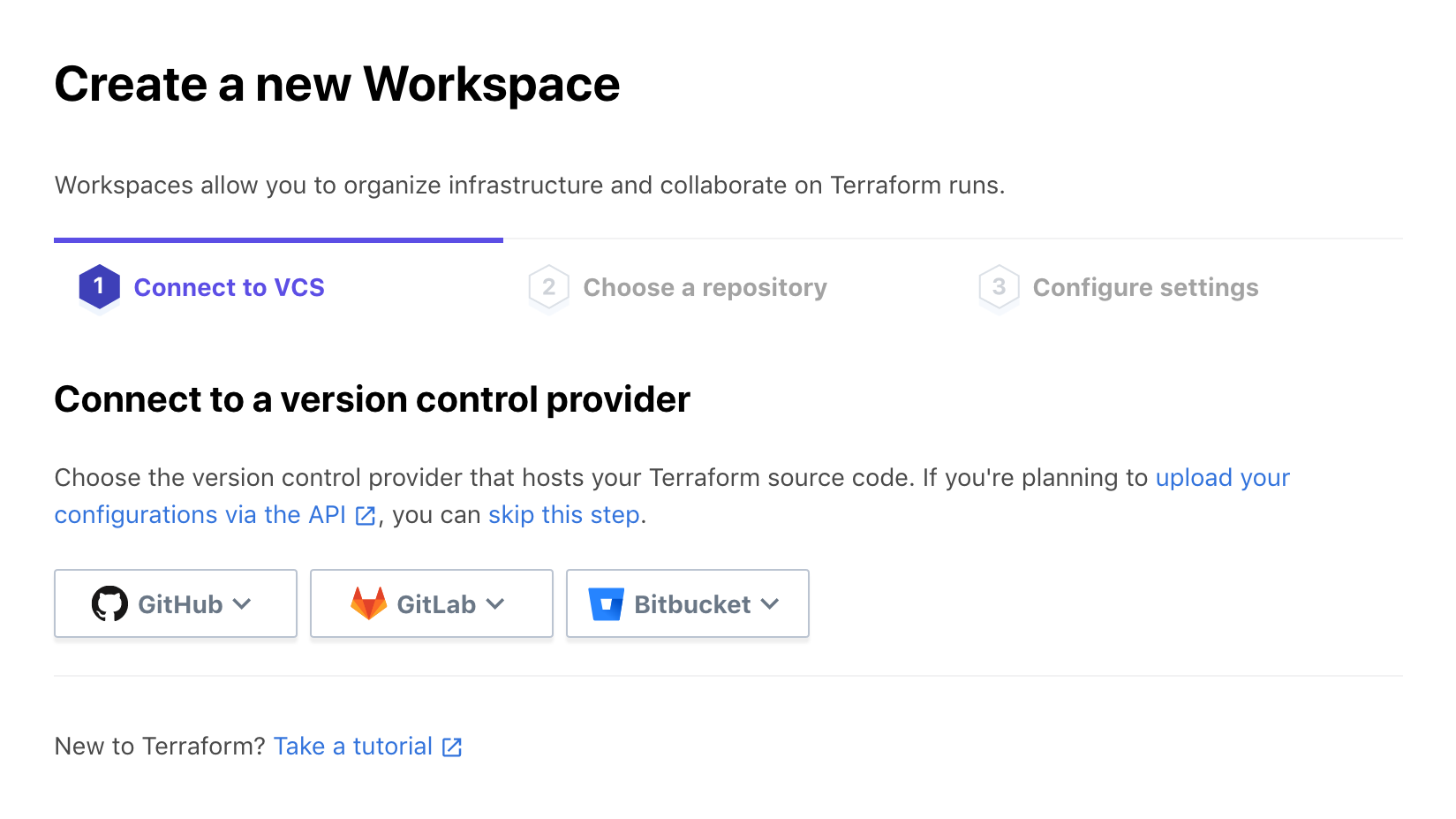Click the GitLab fox logo icon
1456x819 pixels.
pyautogui.click(x=369, y=603)
